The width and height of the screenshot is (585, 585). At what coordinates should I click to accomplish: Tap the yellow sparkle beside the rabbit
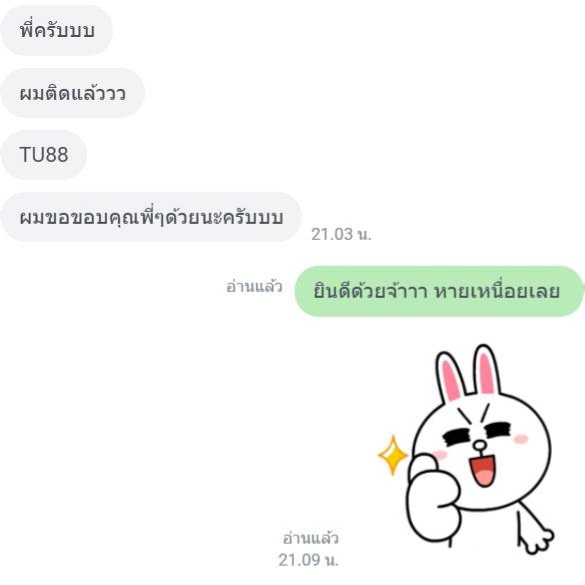tap(393, 455)
